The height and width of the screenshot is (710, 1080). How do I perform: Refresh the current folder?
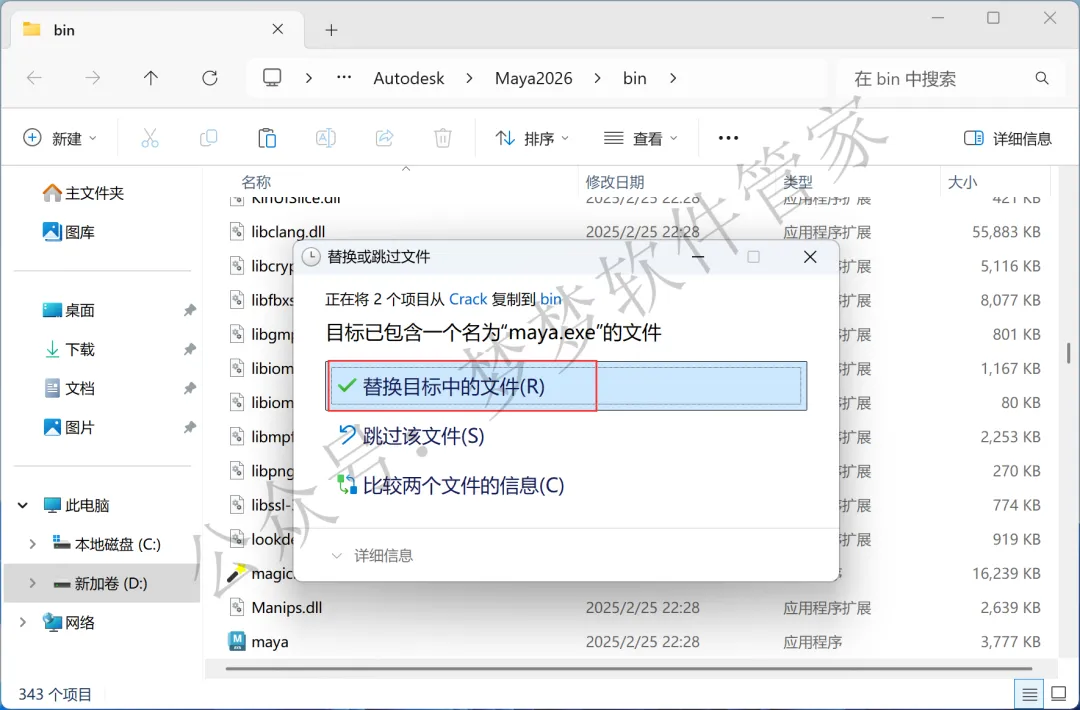click(209, 79)
